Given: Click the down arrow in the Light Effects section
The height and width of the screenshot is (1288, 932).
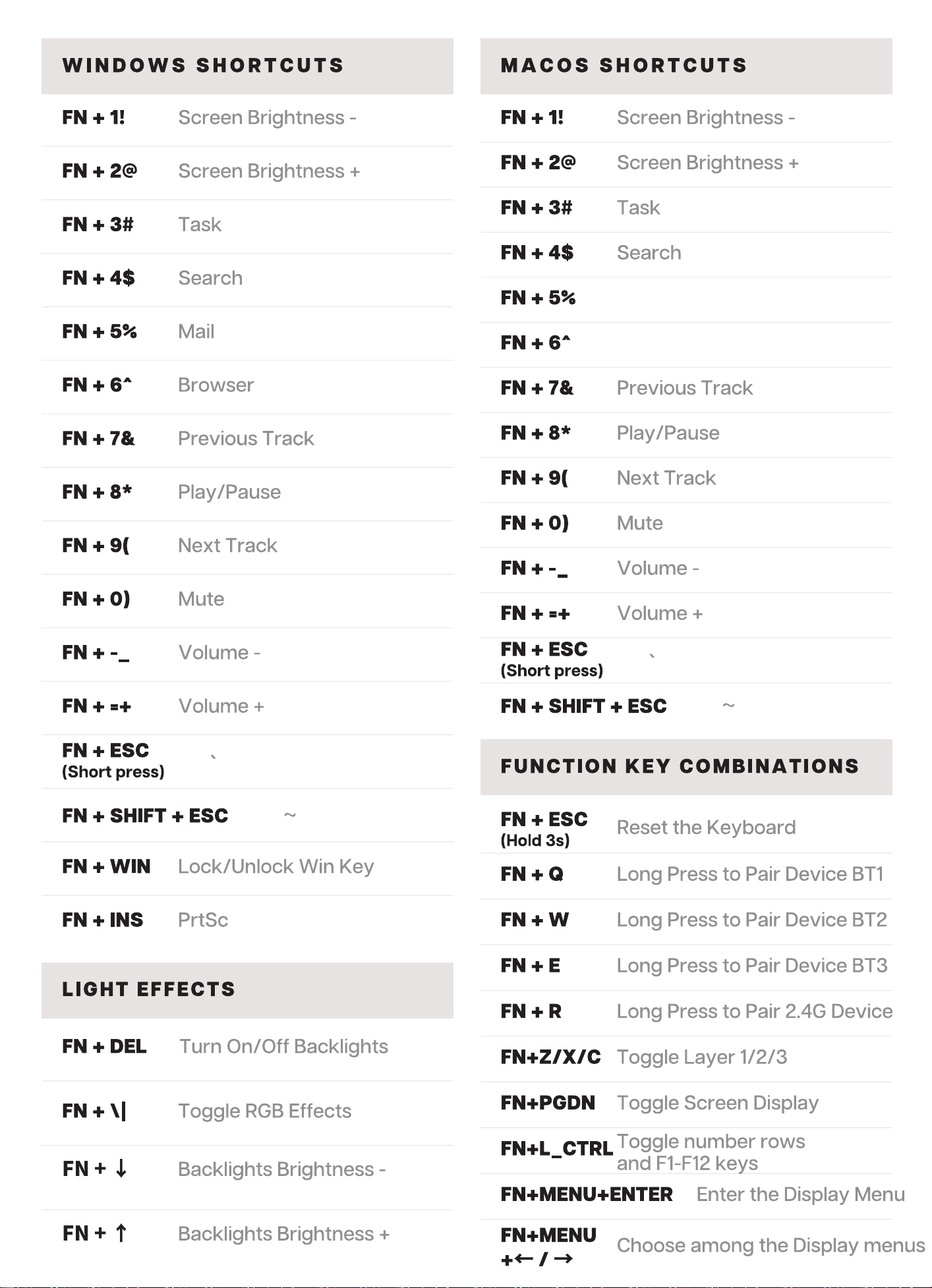Looking at the screenshot, I should click(x=121, y=1169).
